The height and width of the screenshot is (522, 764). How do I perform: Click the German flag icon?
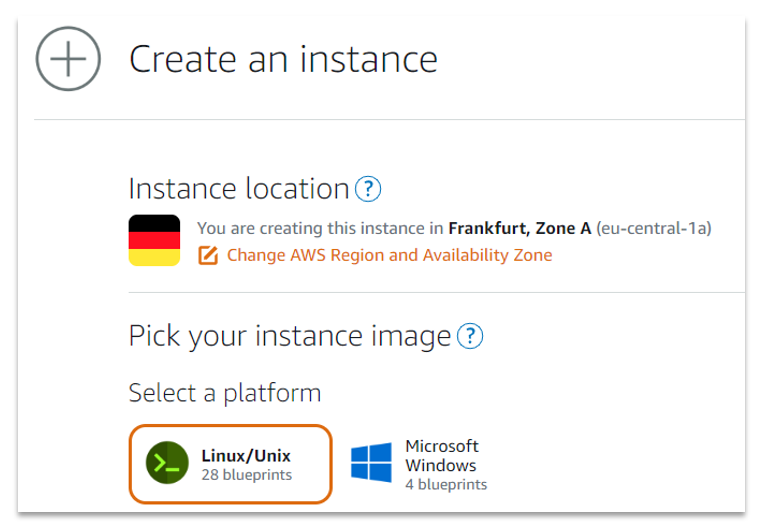pyautogui.click(x=154, y=241)
